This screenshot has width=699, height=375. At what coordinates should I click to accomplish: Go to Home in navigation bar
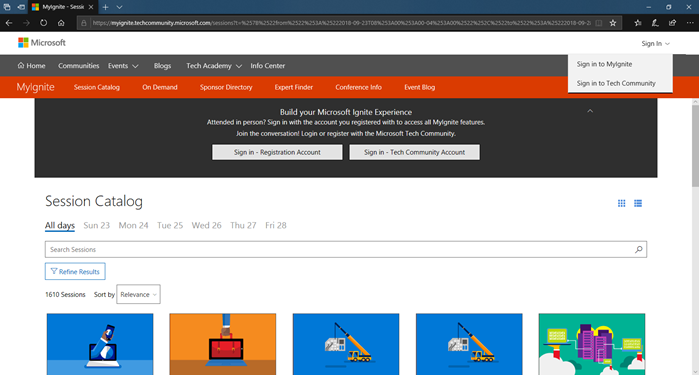pos(31,66)
